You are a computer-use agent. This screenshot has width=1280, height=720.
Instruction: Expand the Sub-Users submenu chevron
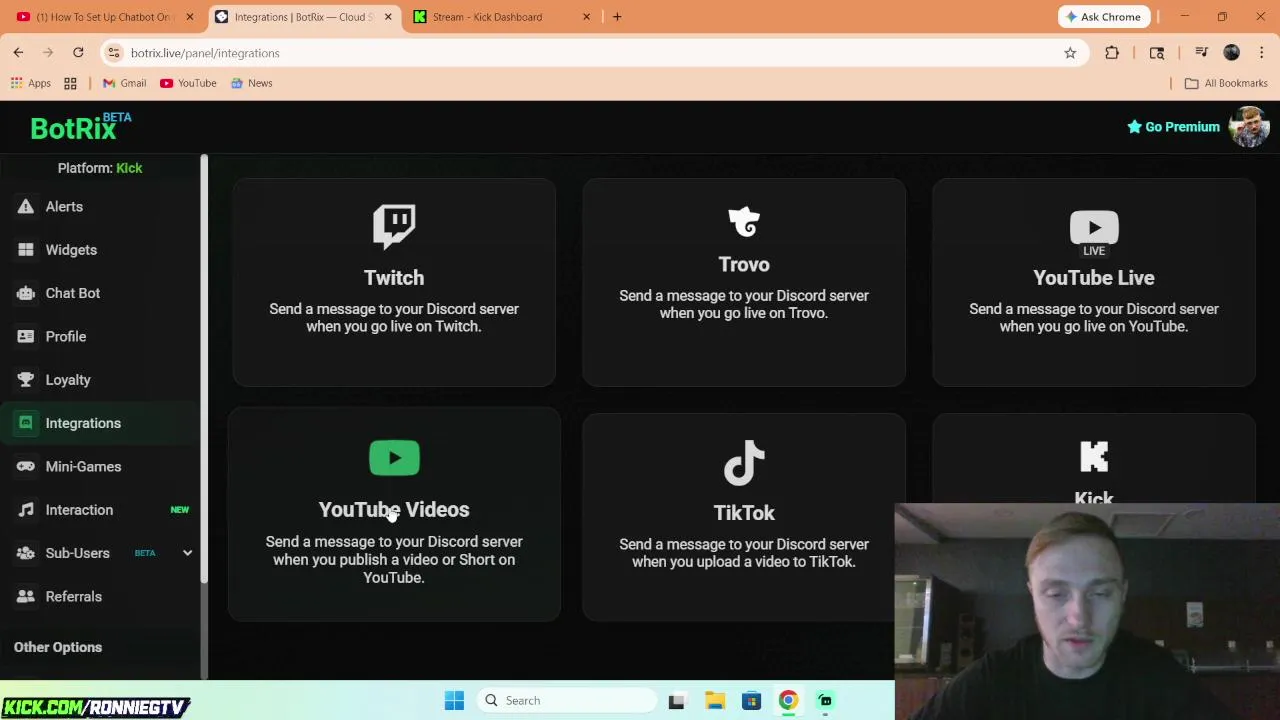point(187,553)
